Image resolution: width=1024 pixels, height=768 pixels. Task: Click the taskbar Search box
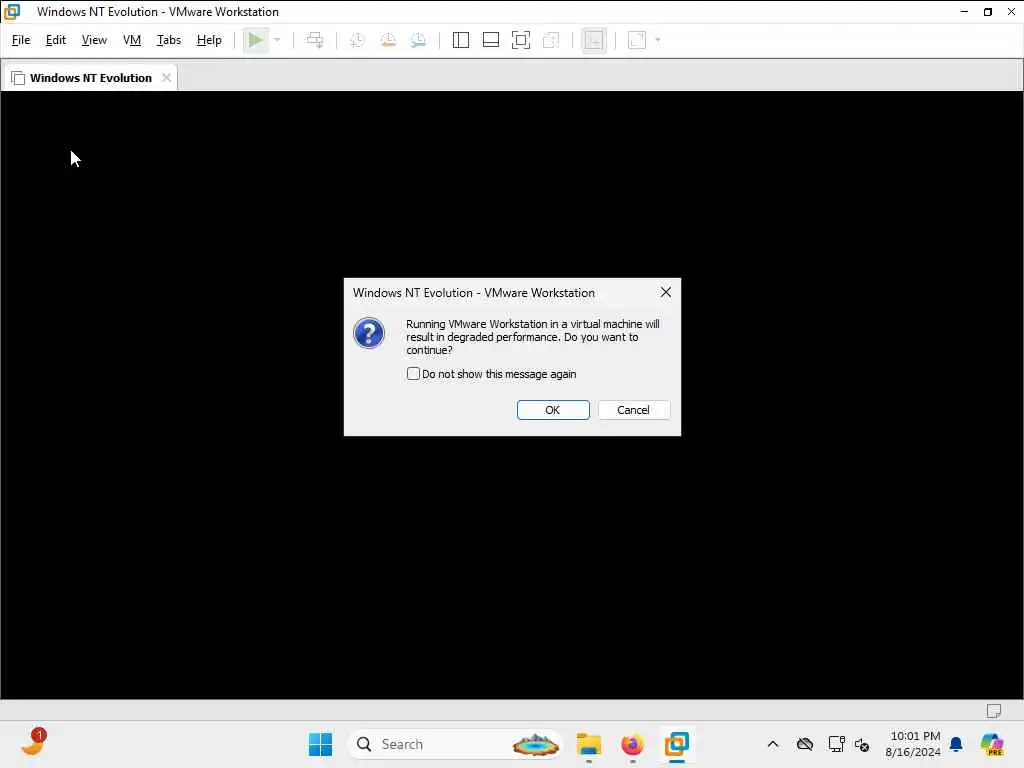click(x=455, y=744)
